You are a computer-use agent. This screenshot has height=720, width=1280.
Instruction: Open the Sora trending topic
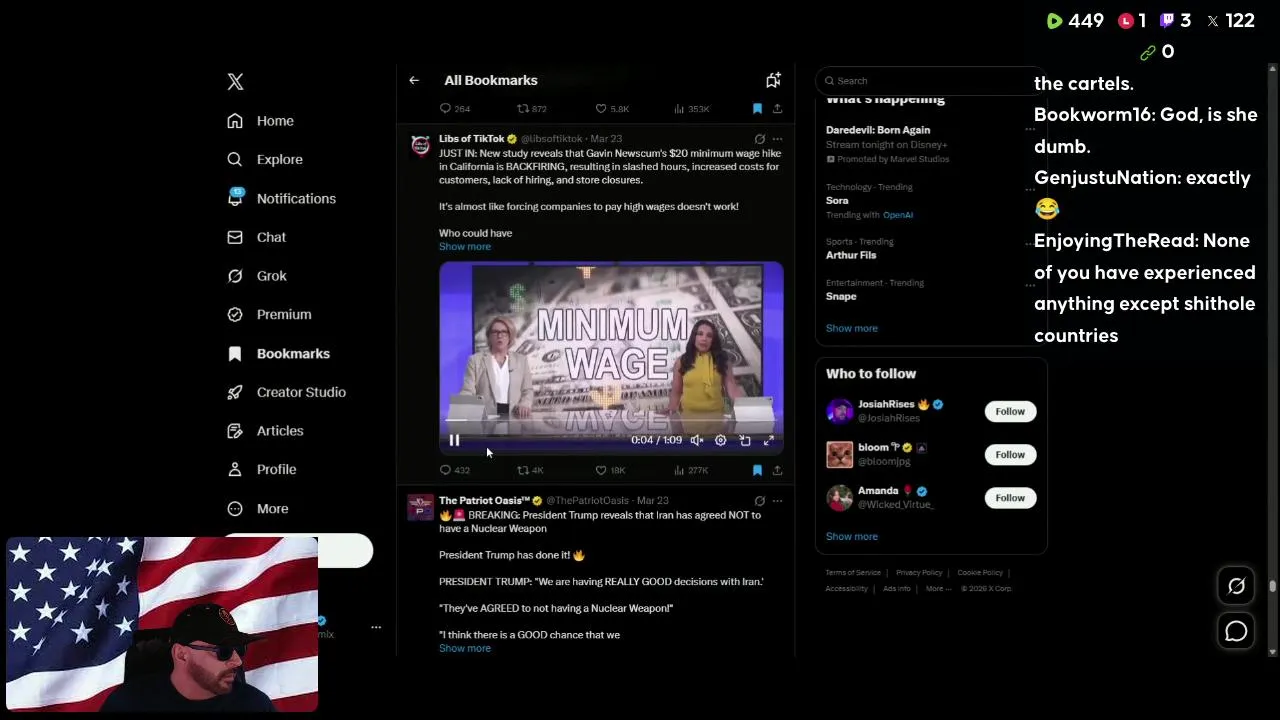pos(837,200)
